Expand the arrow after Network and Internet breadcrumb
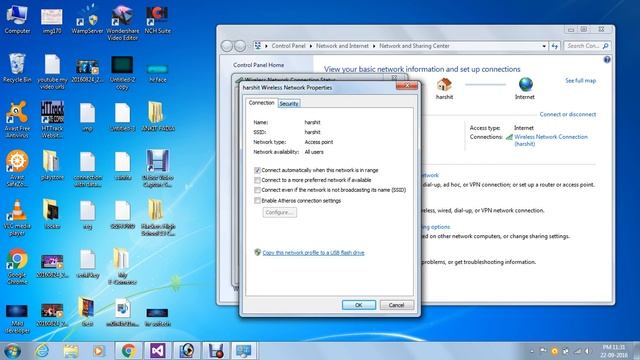This screenshot has height=360, width=640. [x=374, y=46]
